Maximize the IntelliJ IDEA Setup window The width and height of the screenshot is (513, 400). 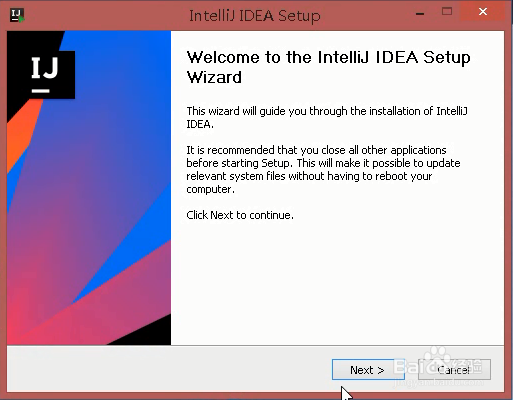click(x=447, y=12)
